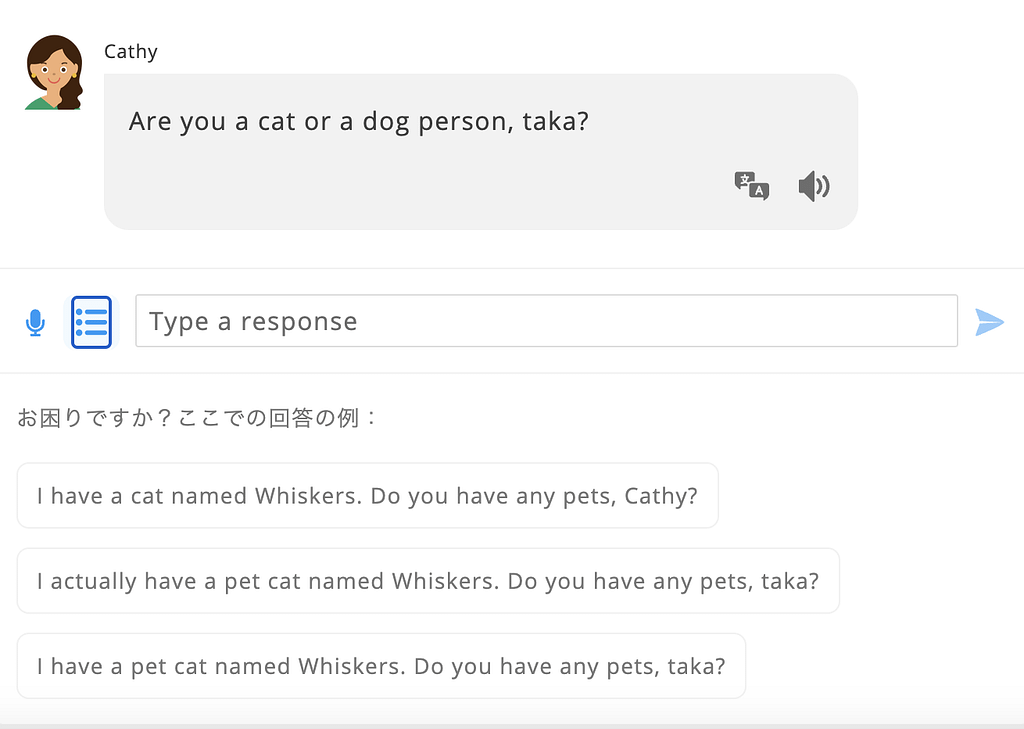The image size is (1024, 729).
Task: Pick the "I actually have a pet cat" suggestion
Action: click(x=427, y=581)
